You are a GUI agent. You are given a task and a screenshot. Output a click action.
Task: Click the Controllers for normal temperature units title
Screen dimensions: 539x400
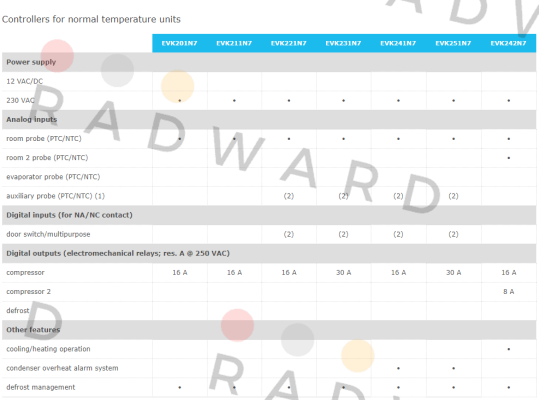[x=91, y=19]
